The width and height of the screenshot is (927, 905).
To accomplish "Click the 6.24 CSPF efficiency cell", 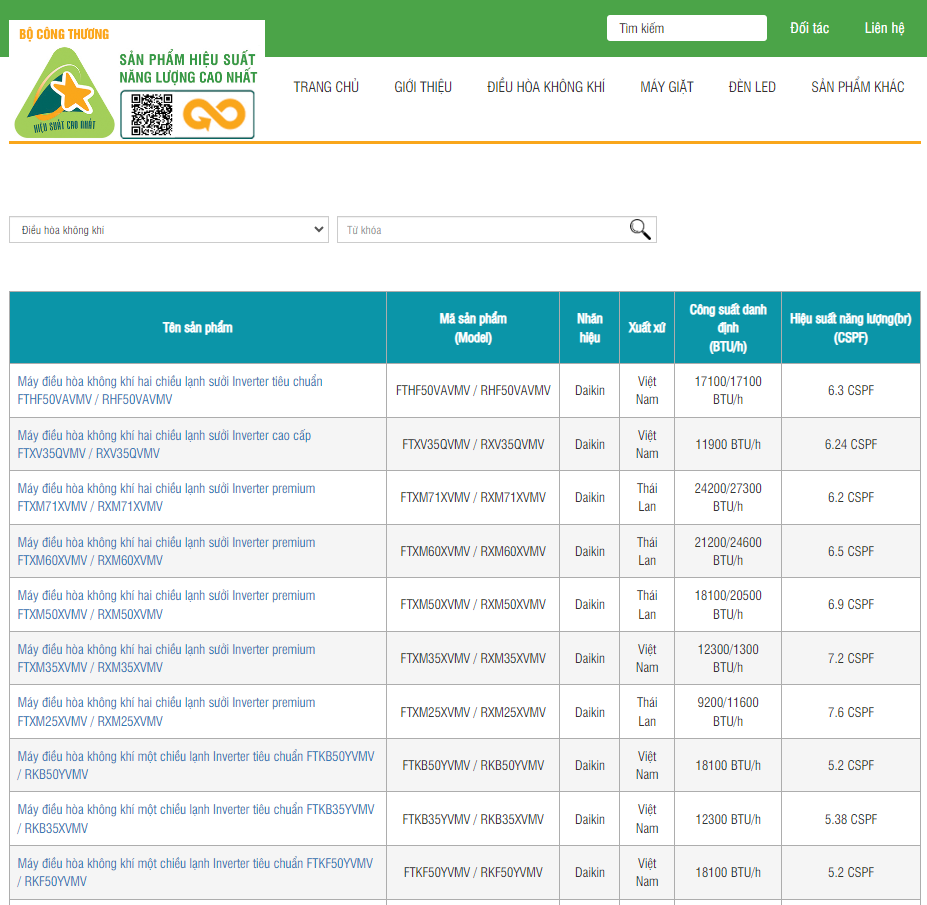I will [851, 444].
